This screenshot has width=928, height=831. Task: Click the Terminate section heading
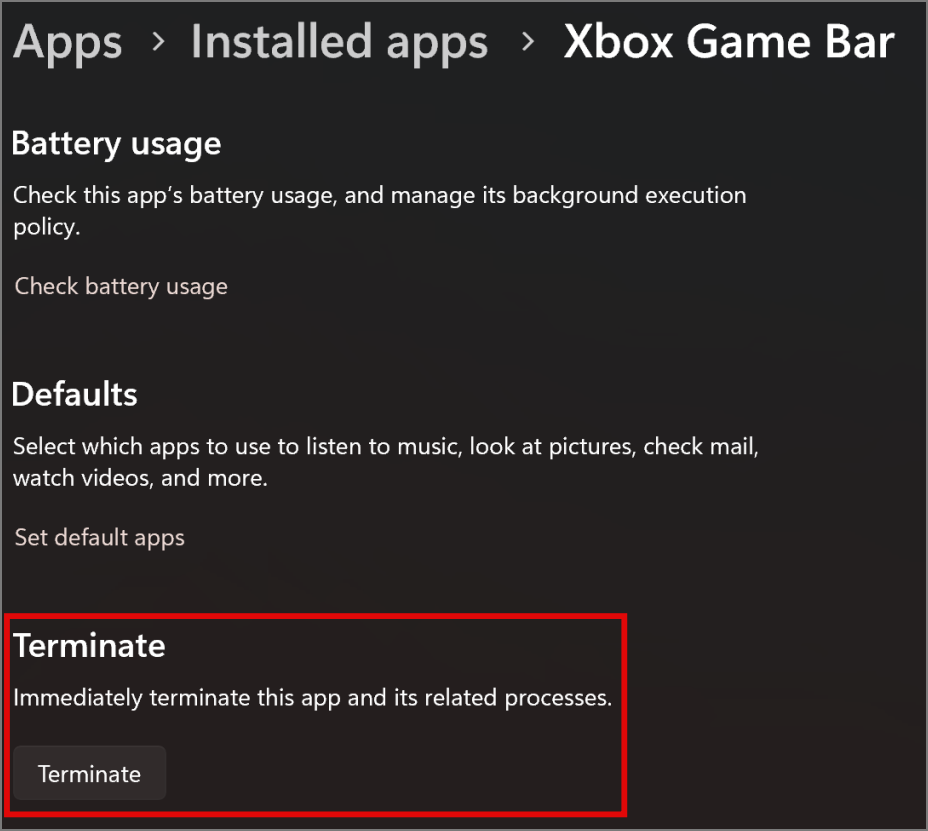click(x=89, y=646)
